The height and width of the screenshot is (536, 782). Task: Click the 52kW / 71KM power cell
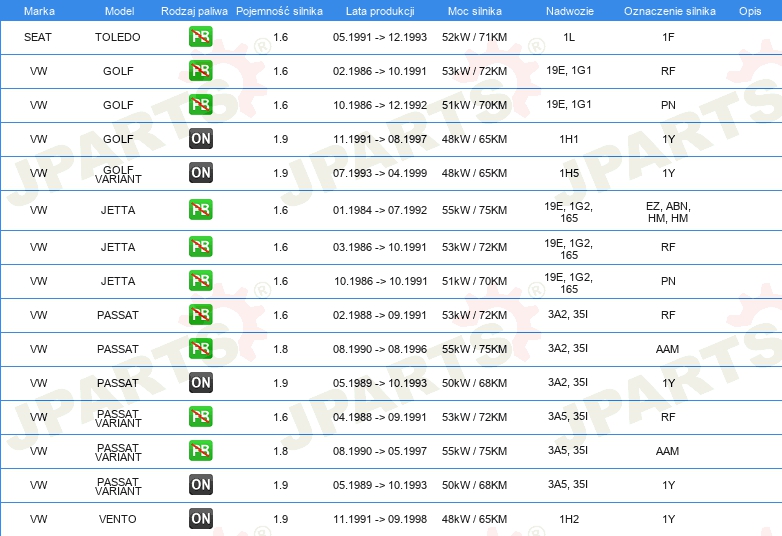point(474,37)
